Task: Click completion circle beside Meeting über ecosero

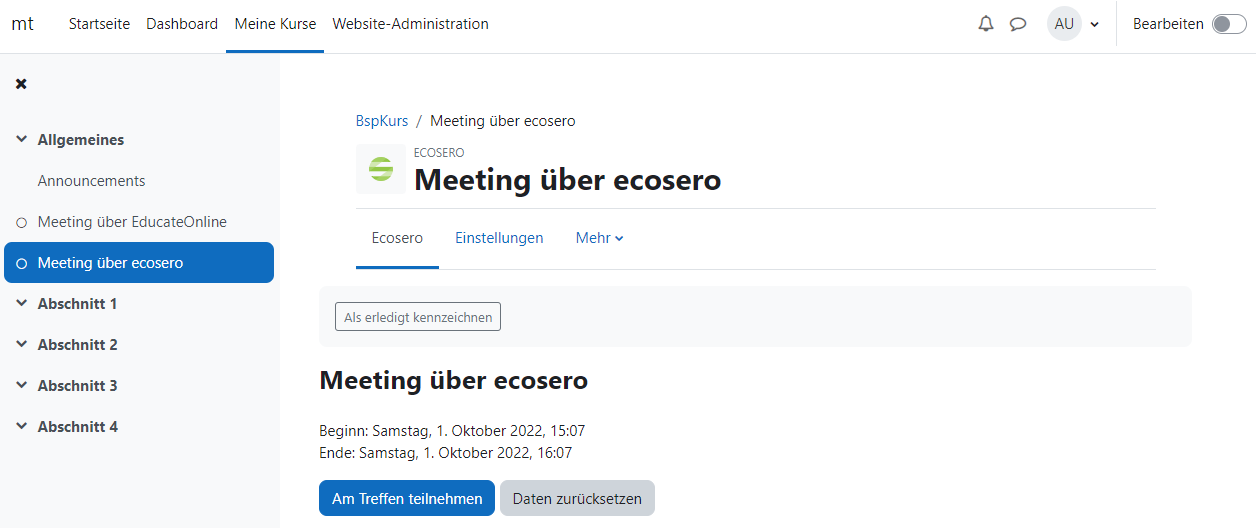Action: [x=22, y=263]
